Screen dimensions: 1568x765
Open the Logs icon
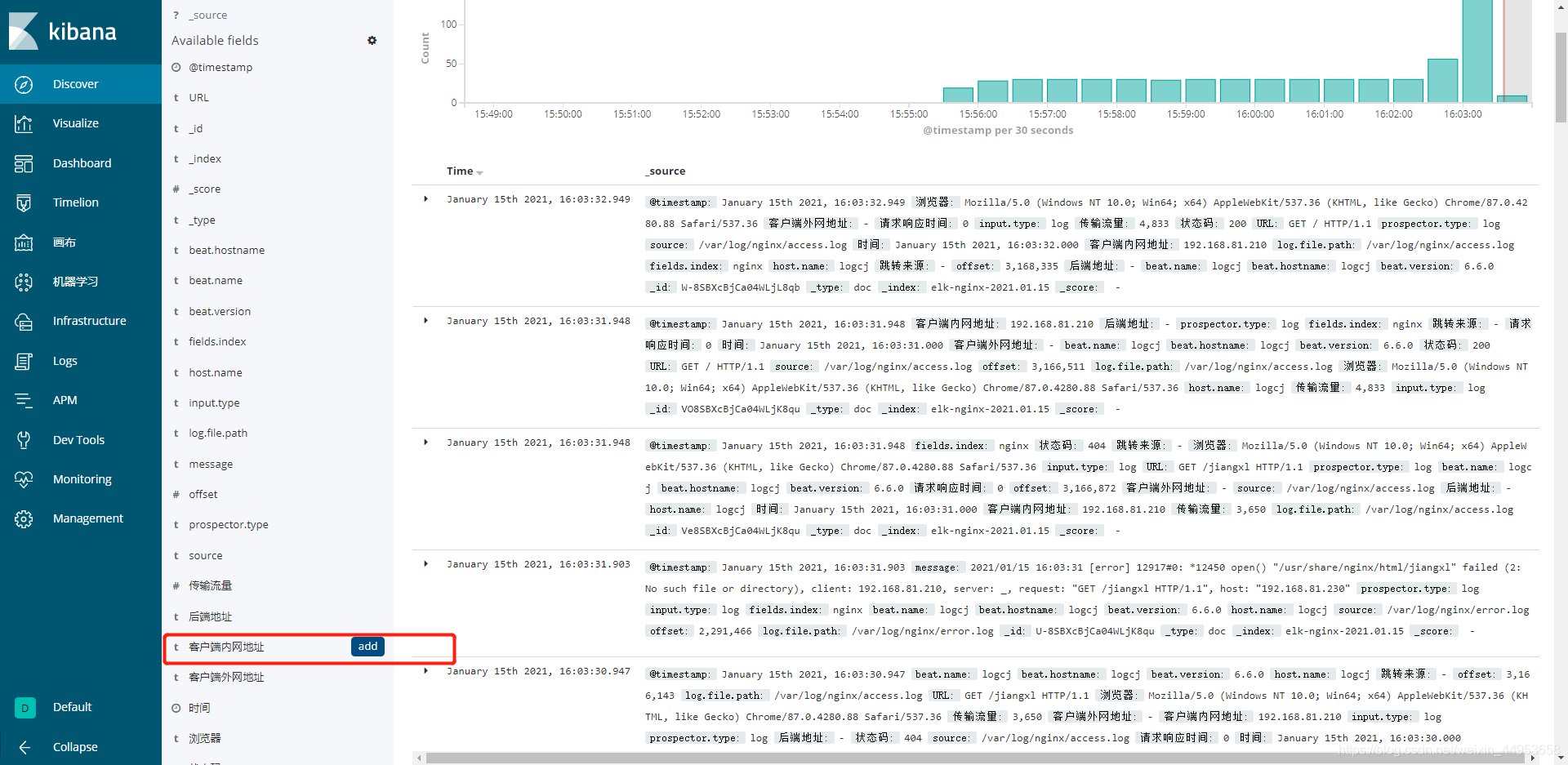point(24,361)
